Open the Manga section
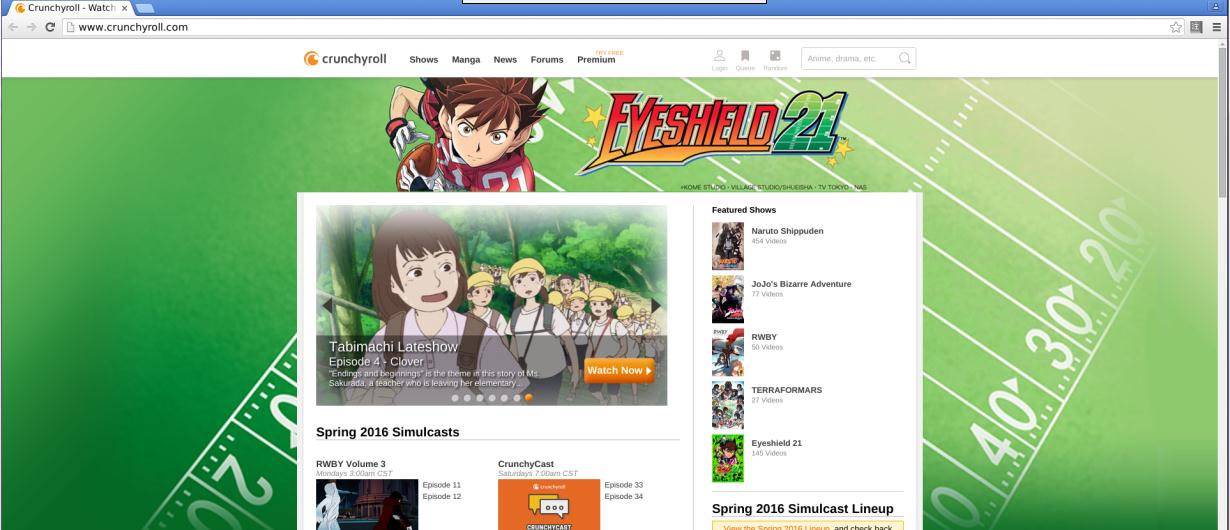 [x=466, y=60]
